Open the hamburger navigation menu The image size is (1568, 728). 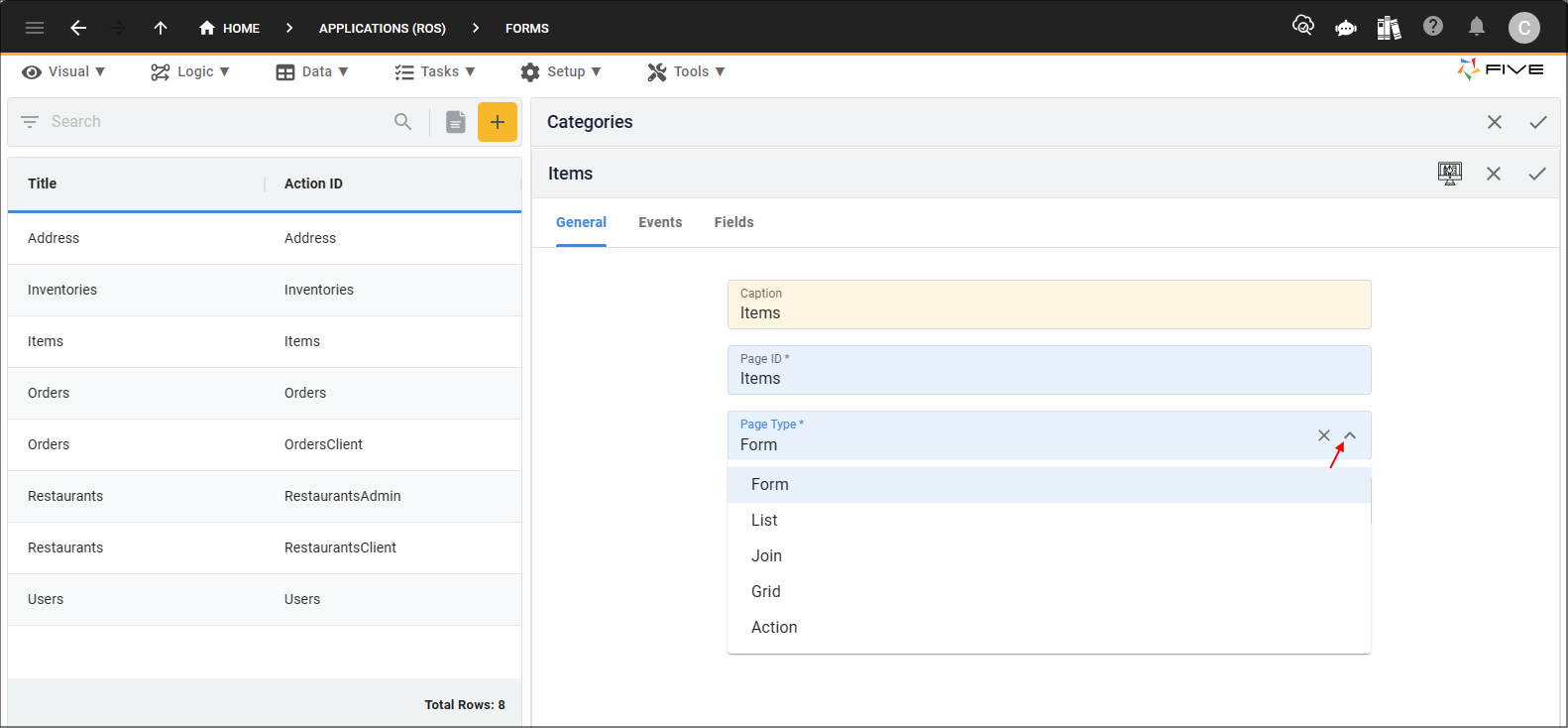(x=35, y=28)
